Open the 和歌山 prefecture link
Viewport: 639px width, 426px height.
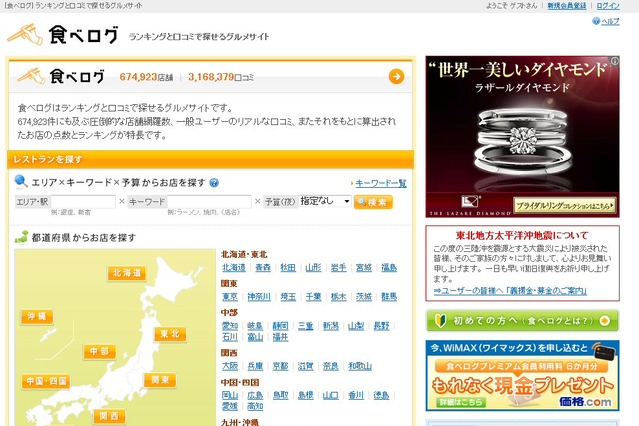[360, 366]
